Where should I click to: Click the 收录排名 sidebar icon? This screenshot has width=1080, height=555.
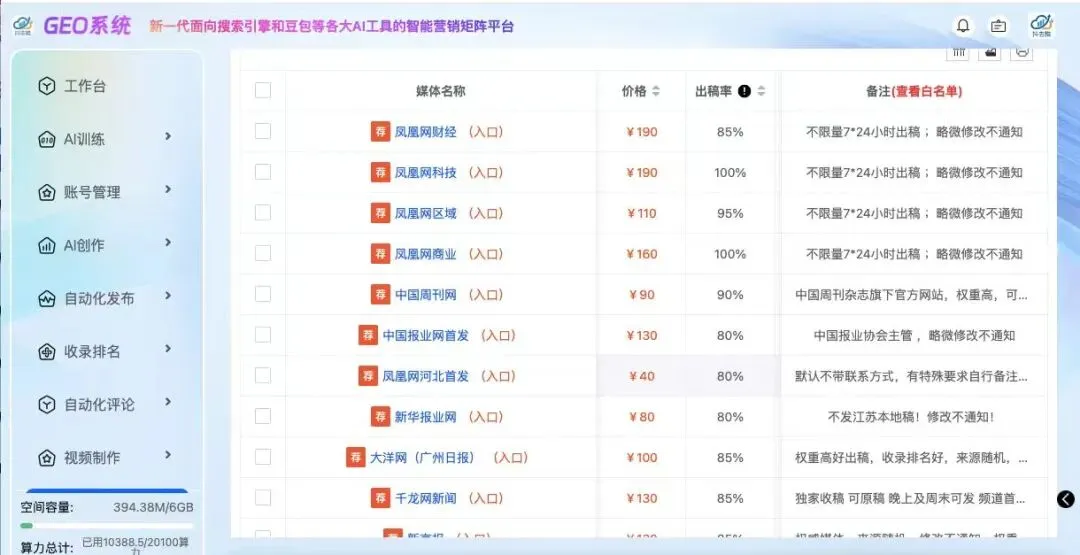(x=46, y=352)
